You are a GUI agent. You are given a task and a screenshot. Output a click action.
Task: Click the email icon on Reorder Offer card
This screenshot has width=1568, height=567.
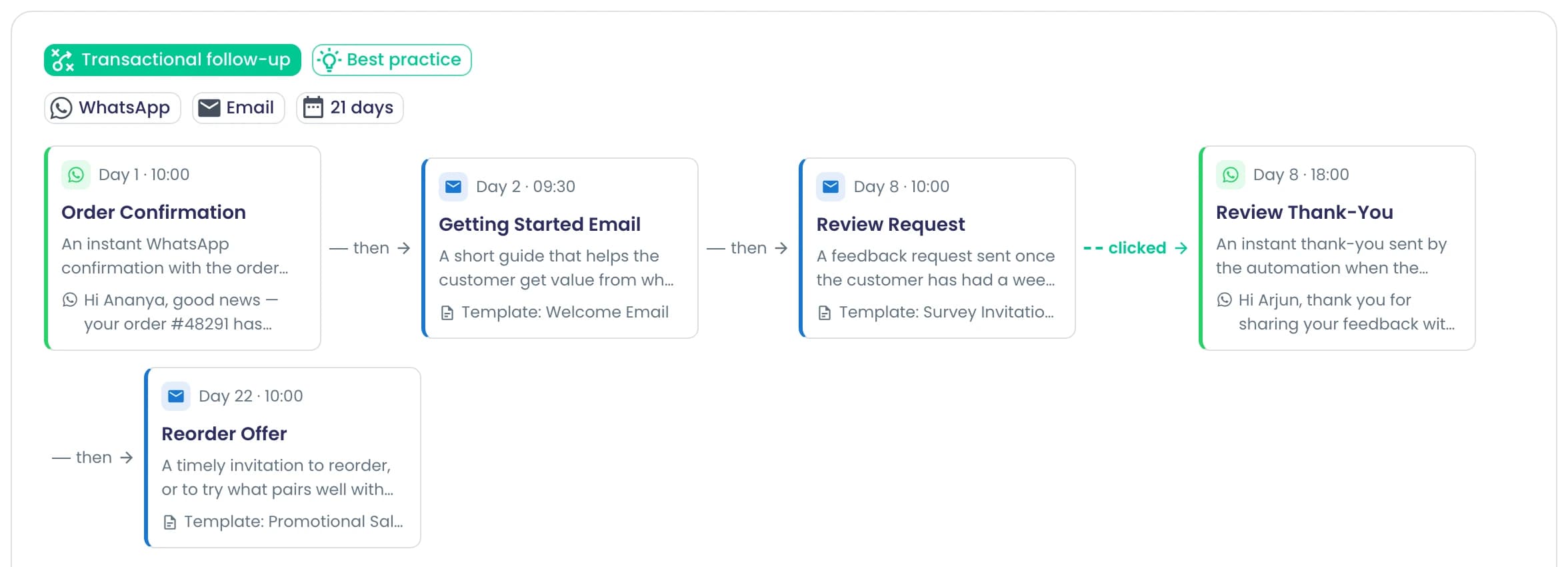point(176,396)
